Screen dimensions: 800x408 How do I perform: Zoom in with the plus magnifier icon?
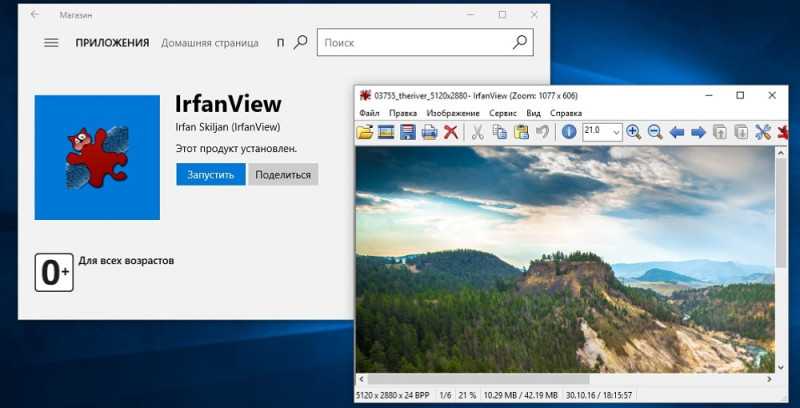pos(633,133)
